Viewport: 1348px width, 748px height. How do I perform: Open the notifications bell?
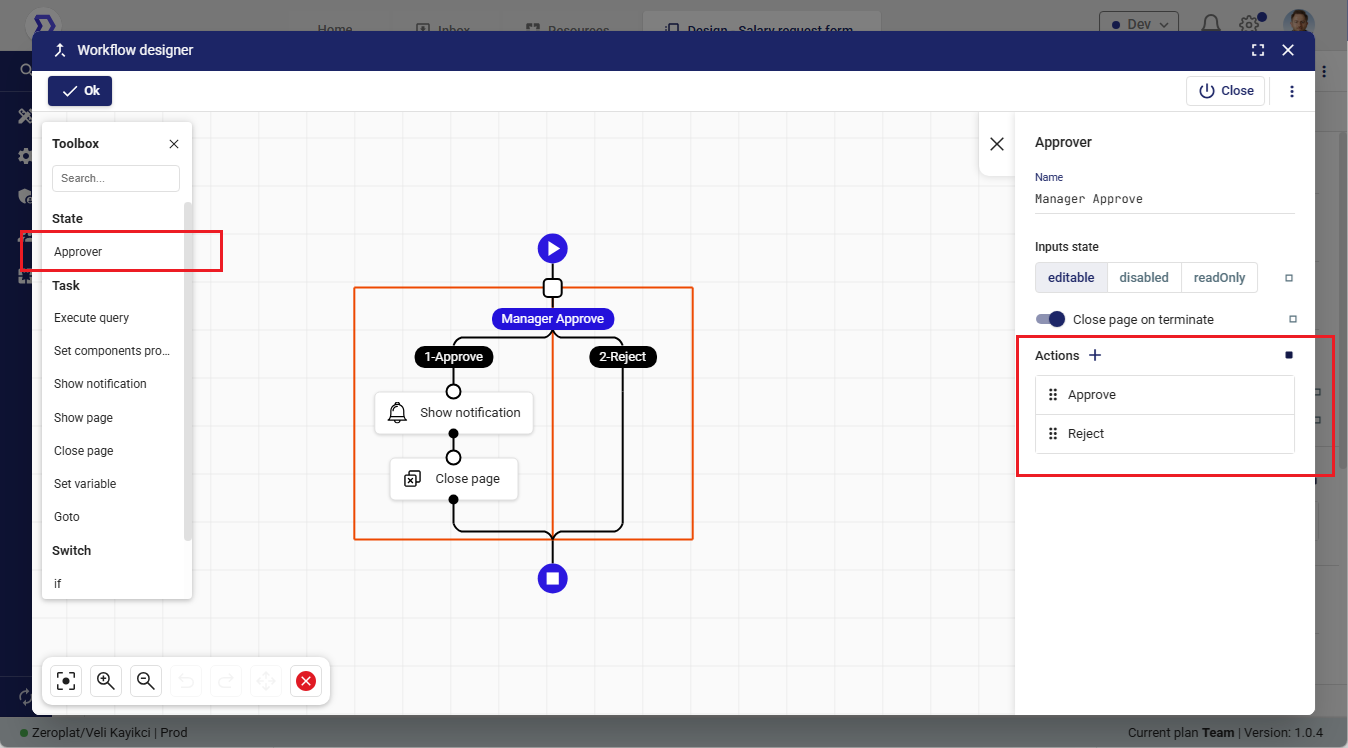point(1210,24)
